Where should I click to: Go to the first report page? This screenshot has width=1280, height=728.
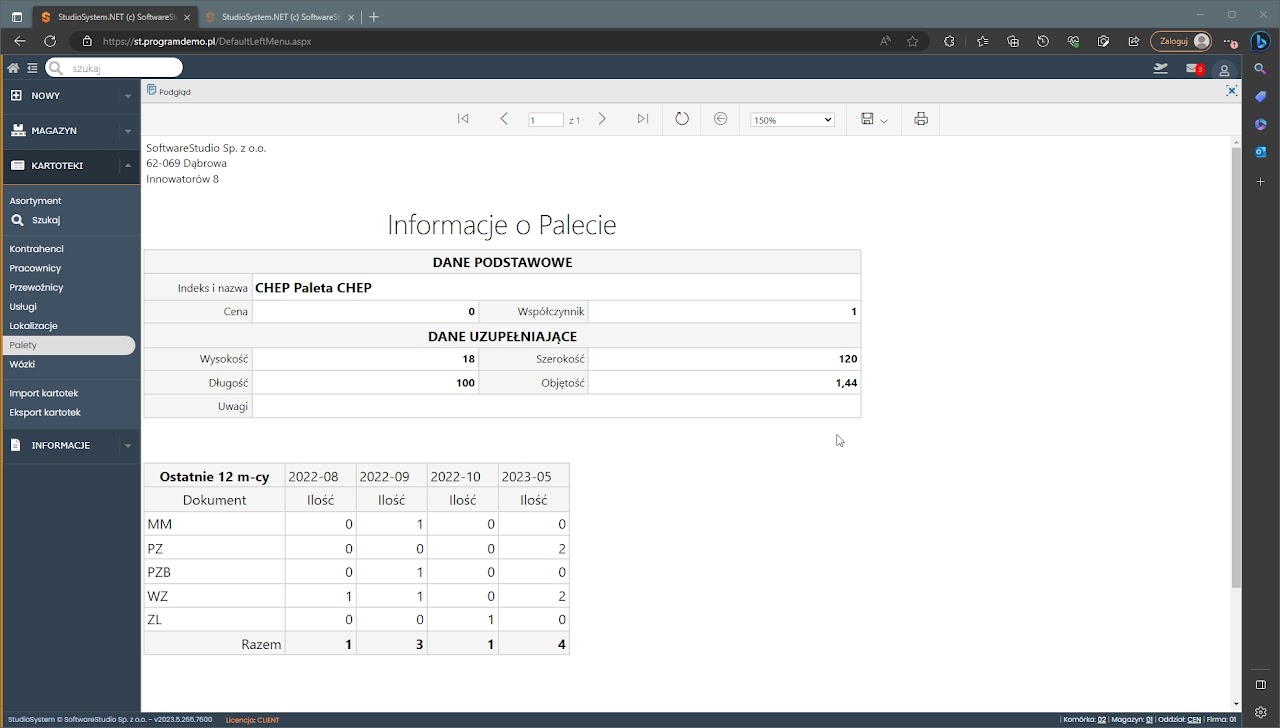coord(463,119)
